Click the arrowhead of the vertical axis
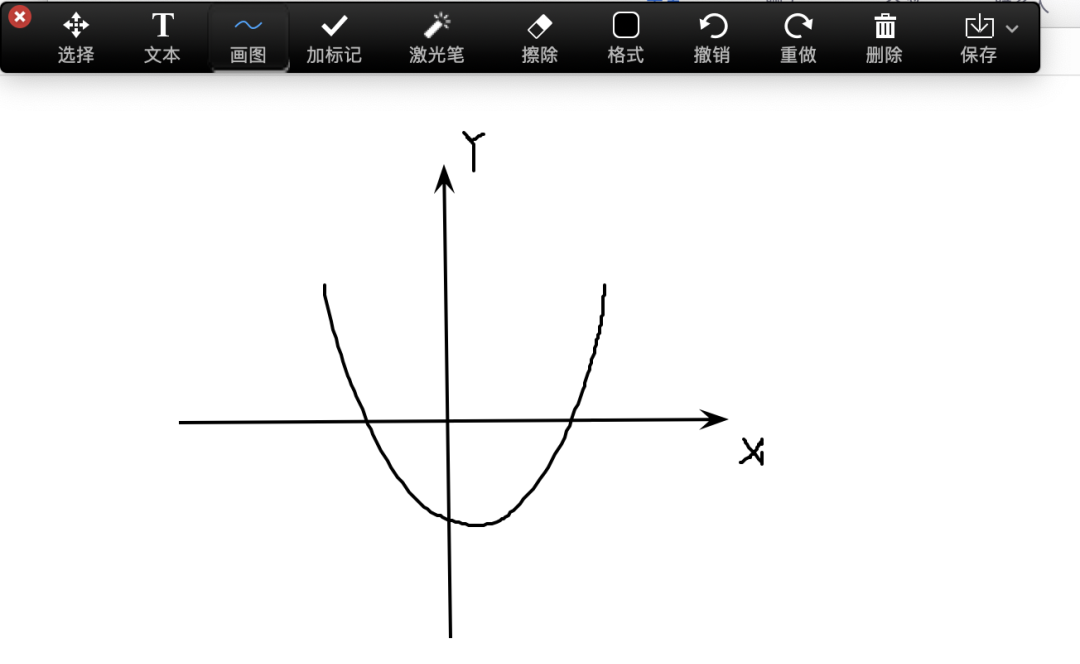1080x664 pixels. pyautogui.click(x=445, y=177)
